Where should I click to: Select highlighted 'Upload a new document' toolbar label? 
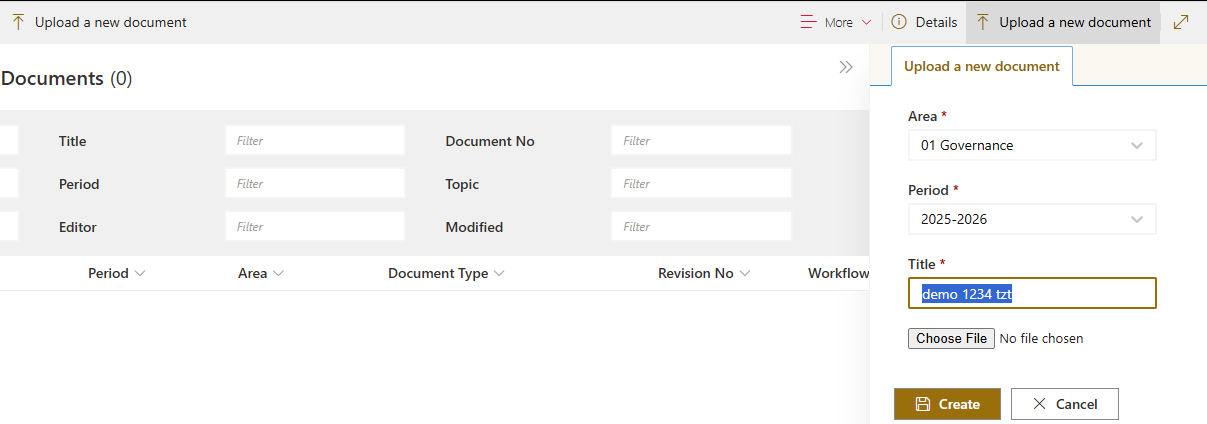pos(1075,22)
